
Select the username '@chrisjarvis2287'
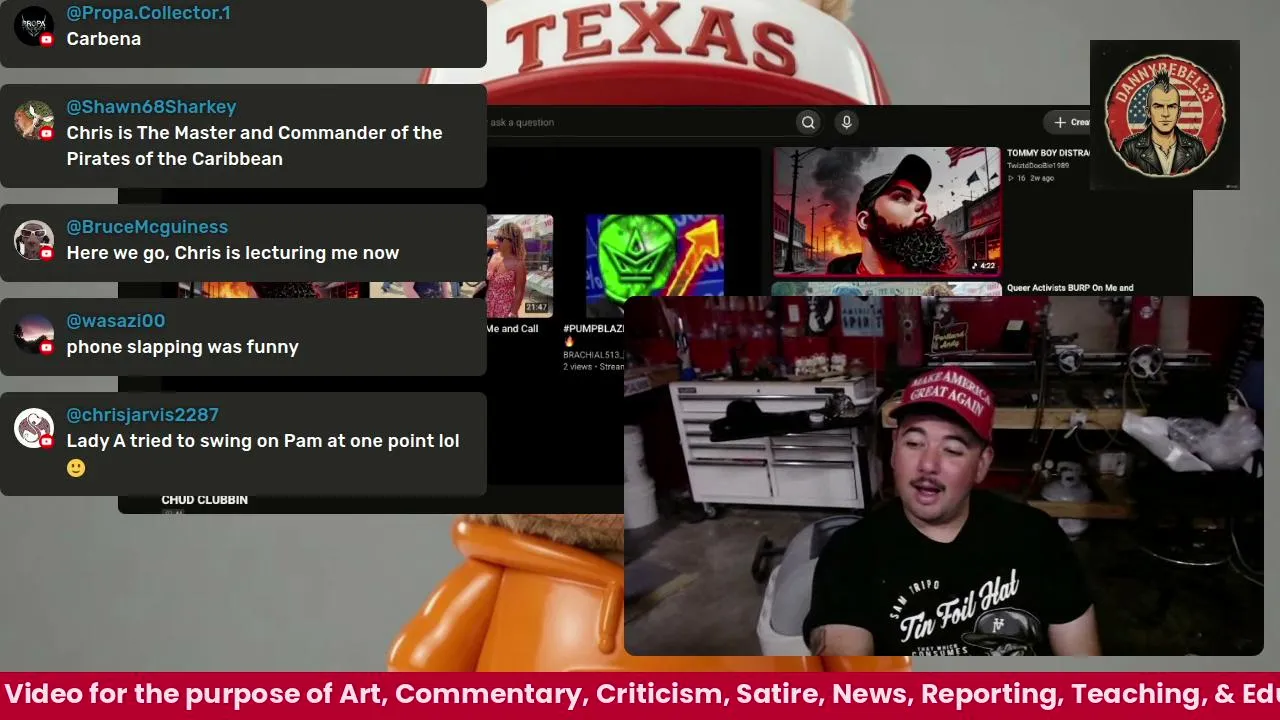click(x=142, y=415)
